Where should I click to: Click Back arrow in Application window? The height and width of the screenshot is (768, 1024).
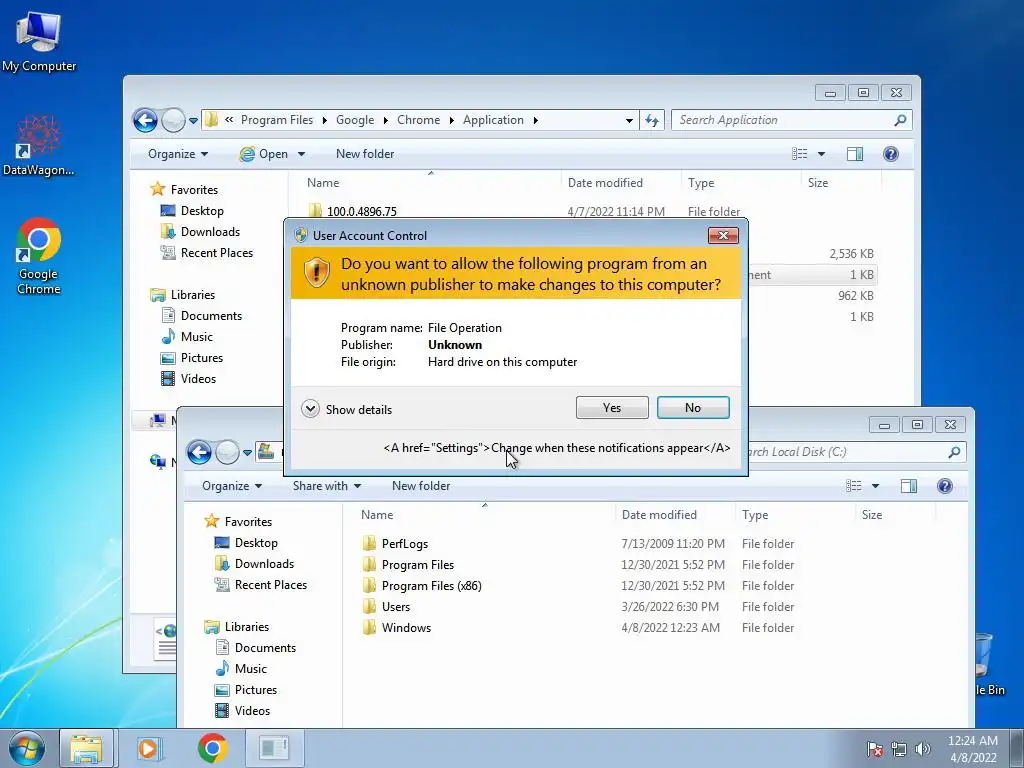click(145, 120)
